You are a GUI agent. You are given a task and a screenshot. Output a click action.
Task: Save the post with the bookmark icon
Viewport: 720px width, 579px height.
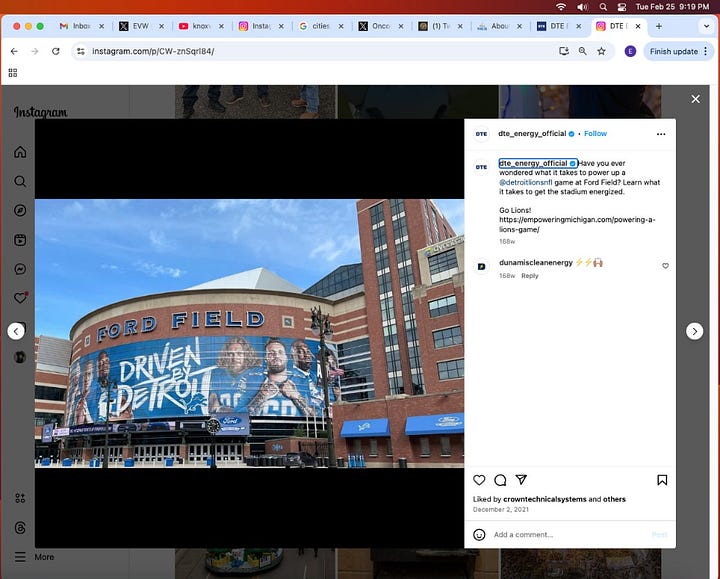(x=662, y=480)
